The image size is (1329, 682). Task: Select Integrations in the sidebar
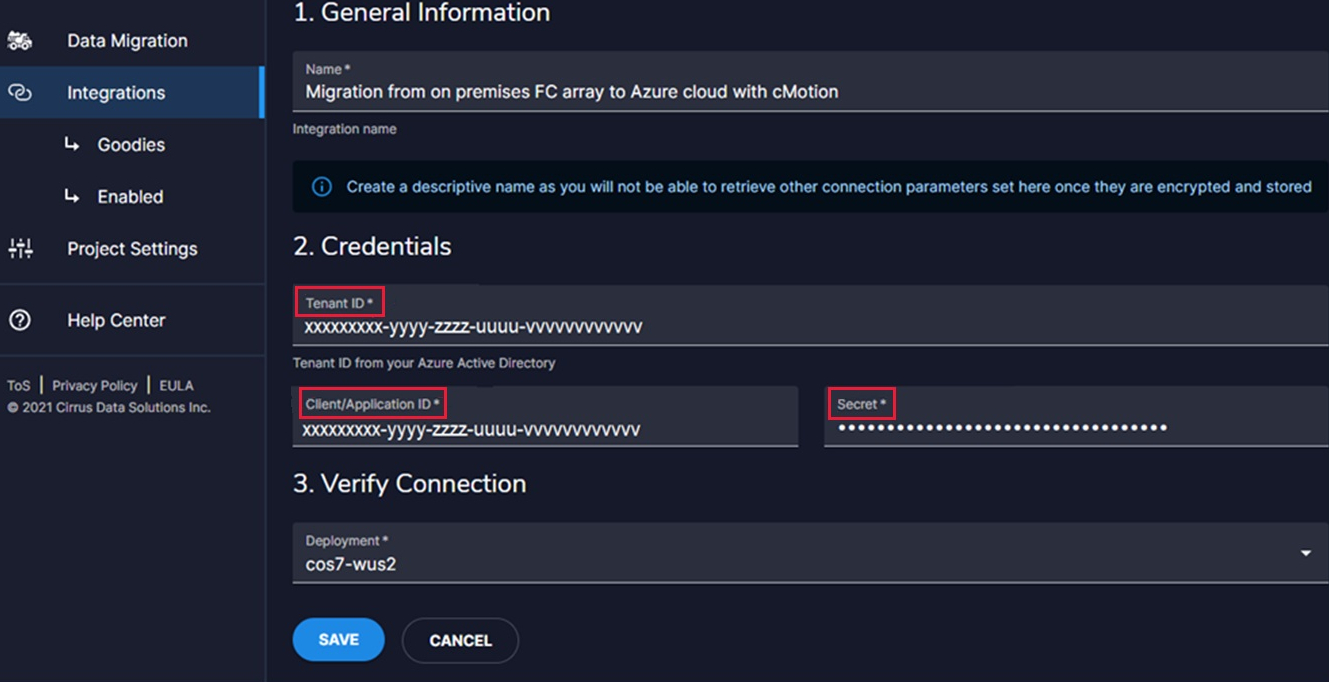coord(116,93)
